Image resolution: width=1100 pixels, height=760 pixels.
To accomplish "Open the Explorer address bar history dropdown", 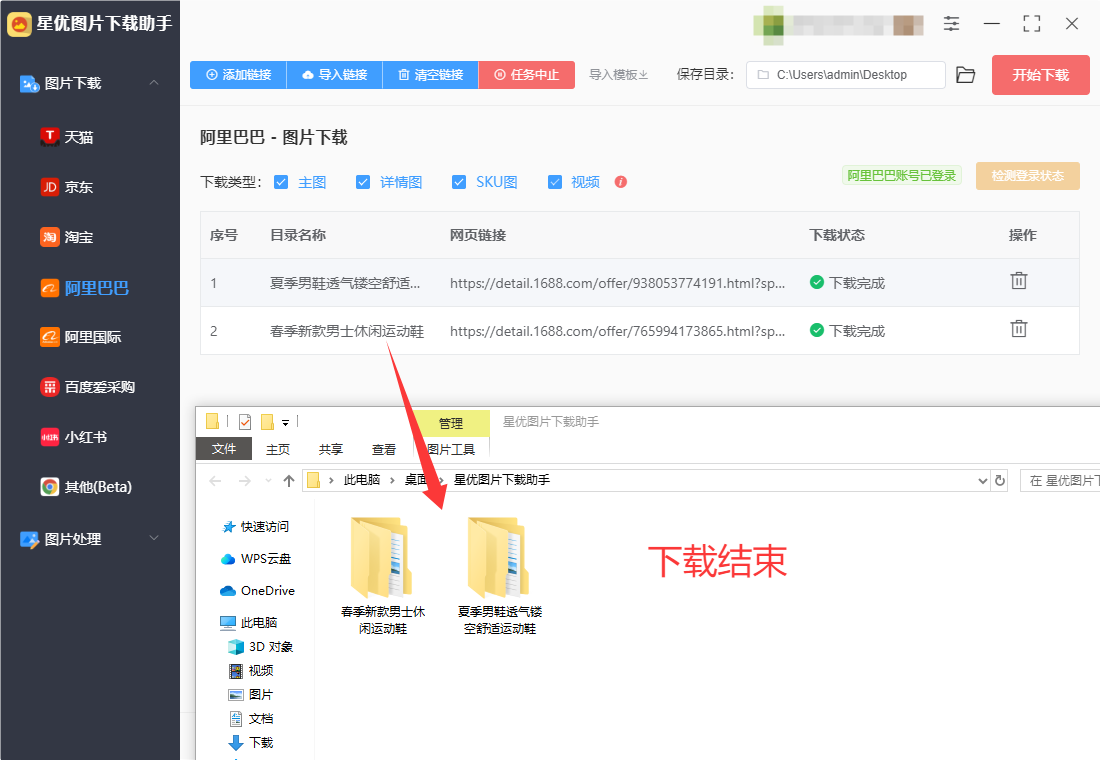I will click(x=982, y=481).
